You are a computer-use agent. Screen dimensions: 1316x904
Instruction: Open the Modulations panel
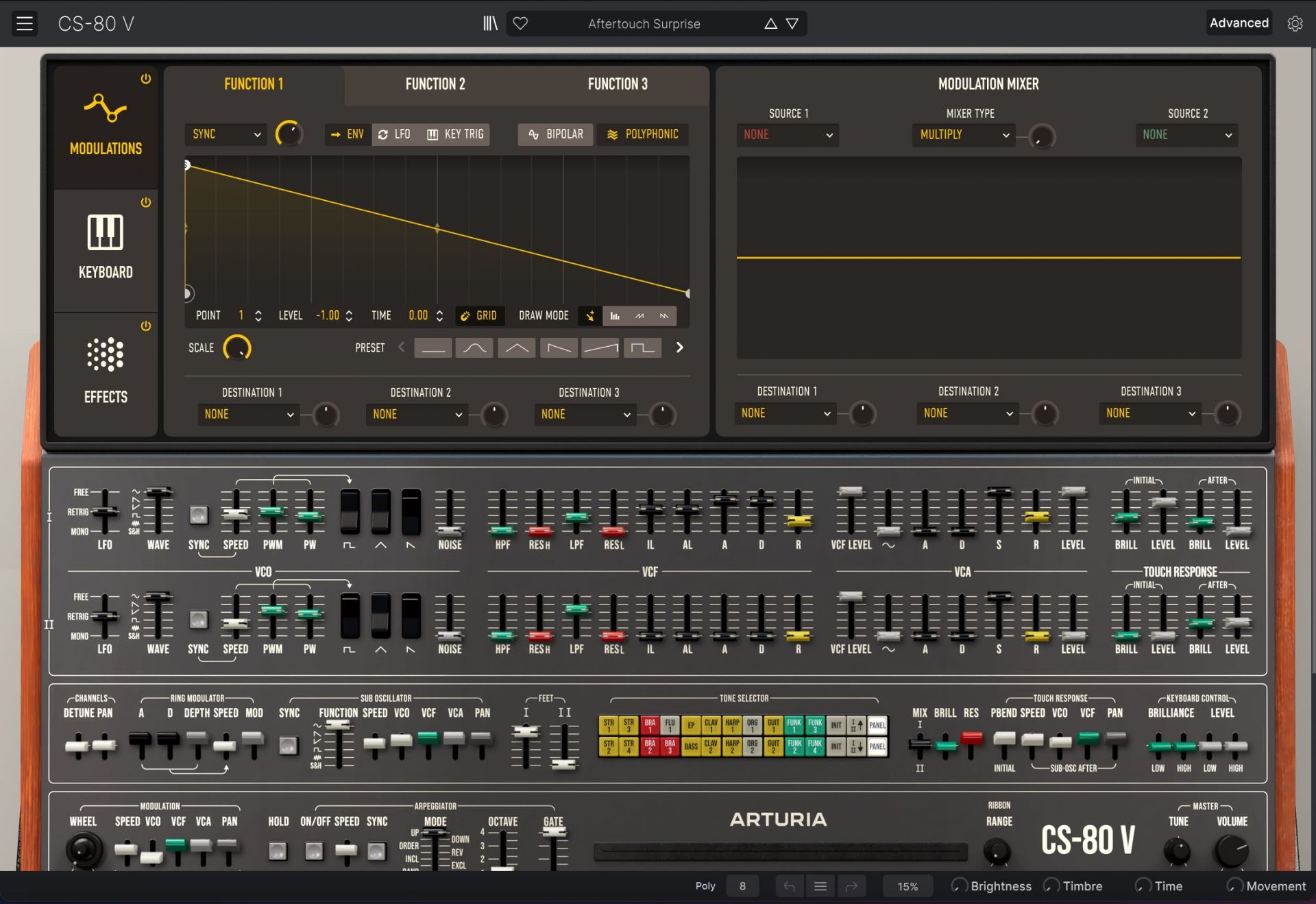[106, 127]
